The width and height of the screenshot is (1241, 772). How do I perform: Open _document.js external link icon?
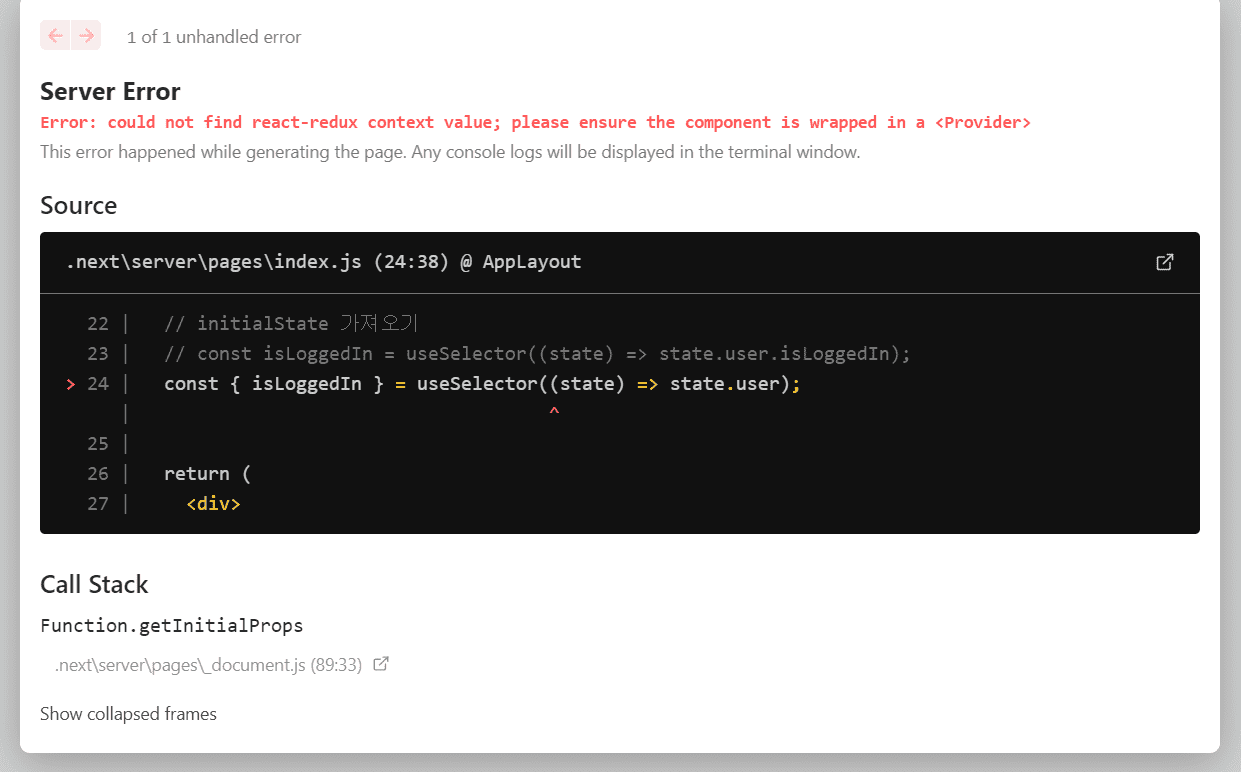381,664
